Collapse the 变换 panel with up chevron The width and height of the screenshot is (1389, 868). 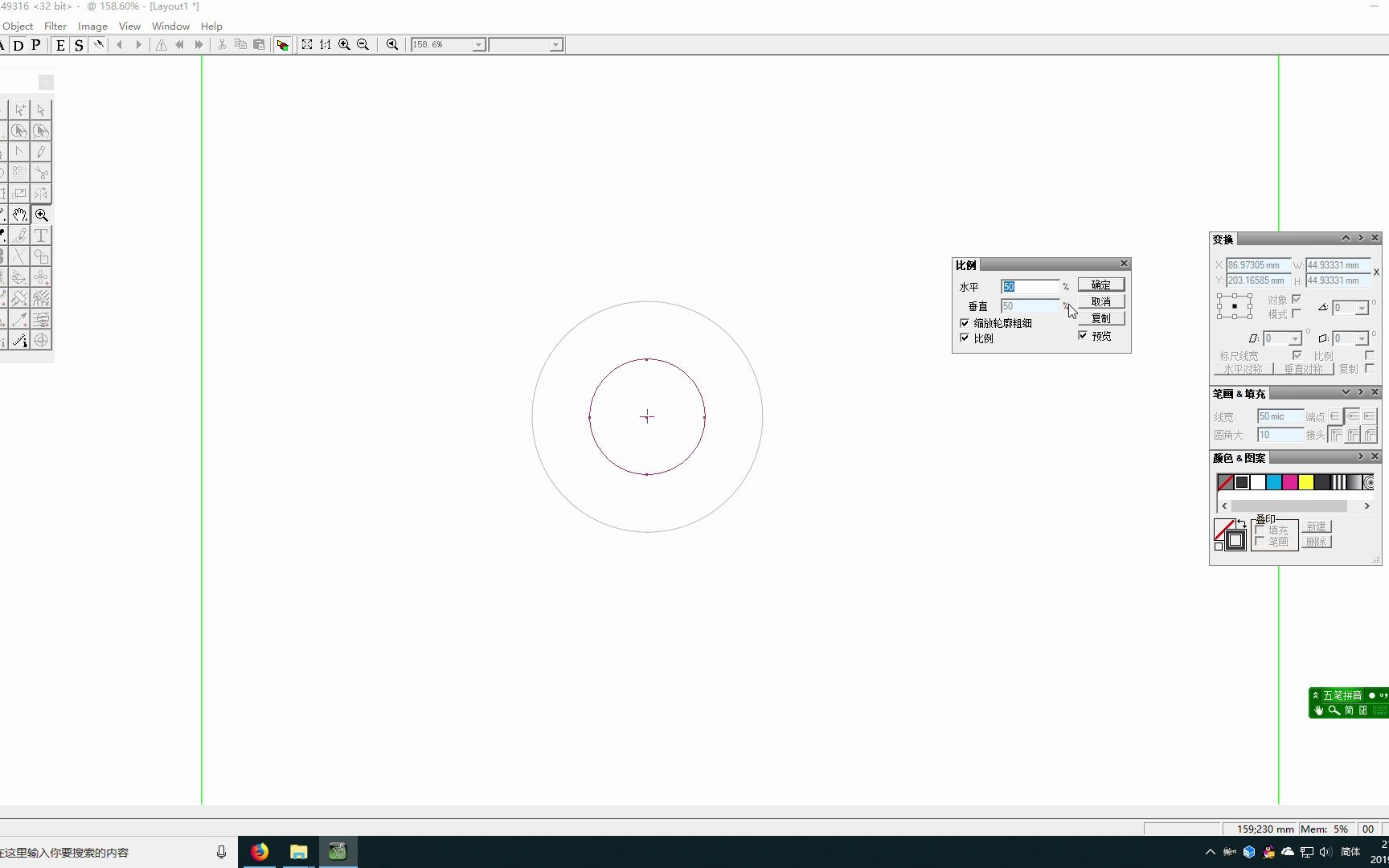1346,238
